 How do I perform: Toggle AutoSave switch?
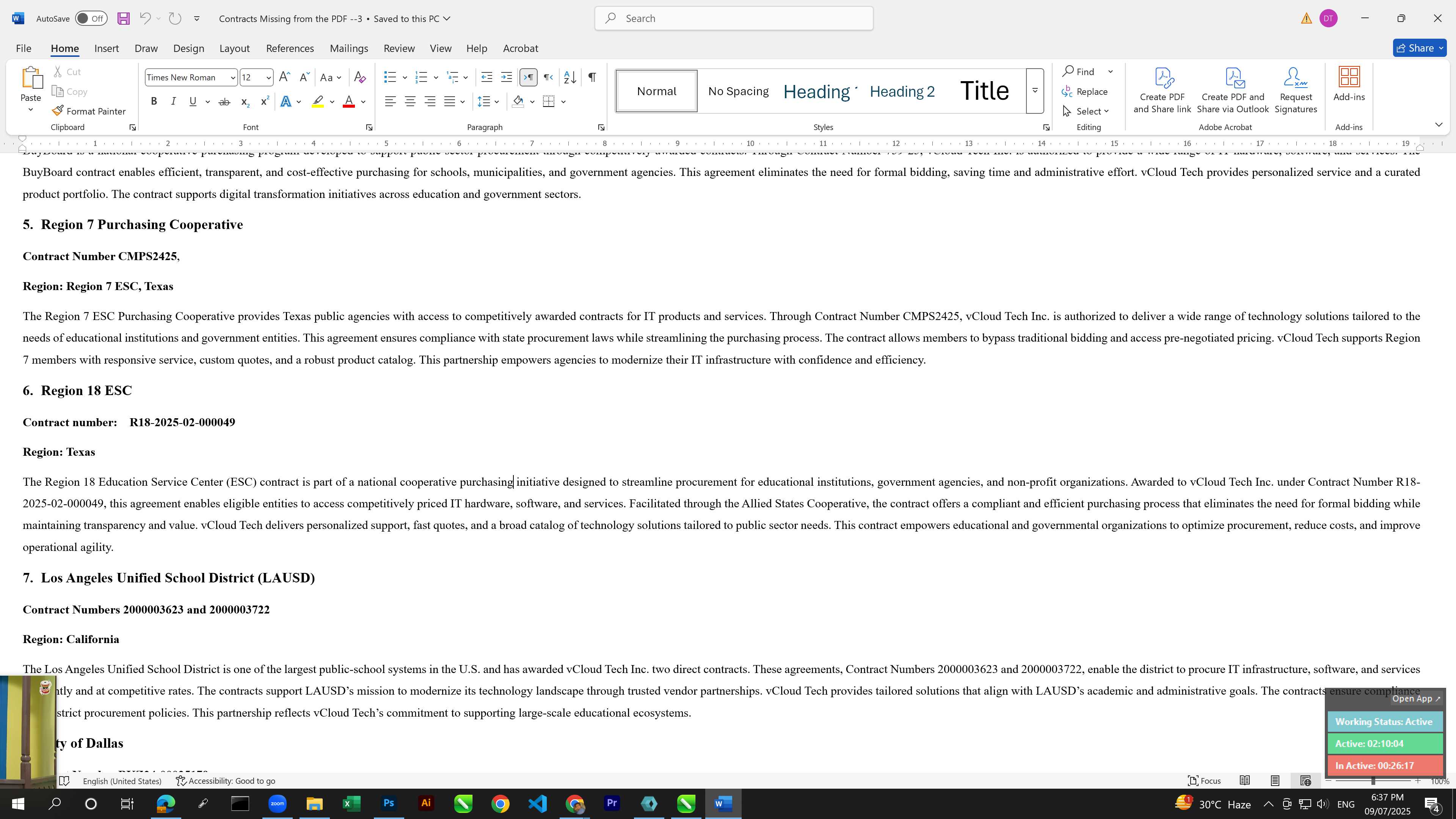coord(91,19)
